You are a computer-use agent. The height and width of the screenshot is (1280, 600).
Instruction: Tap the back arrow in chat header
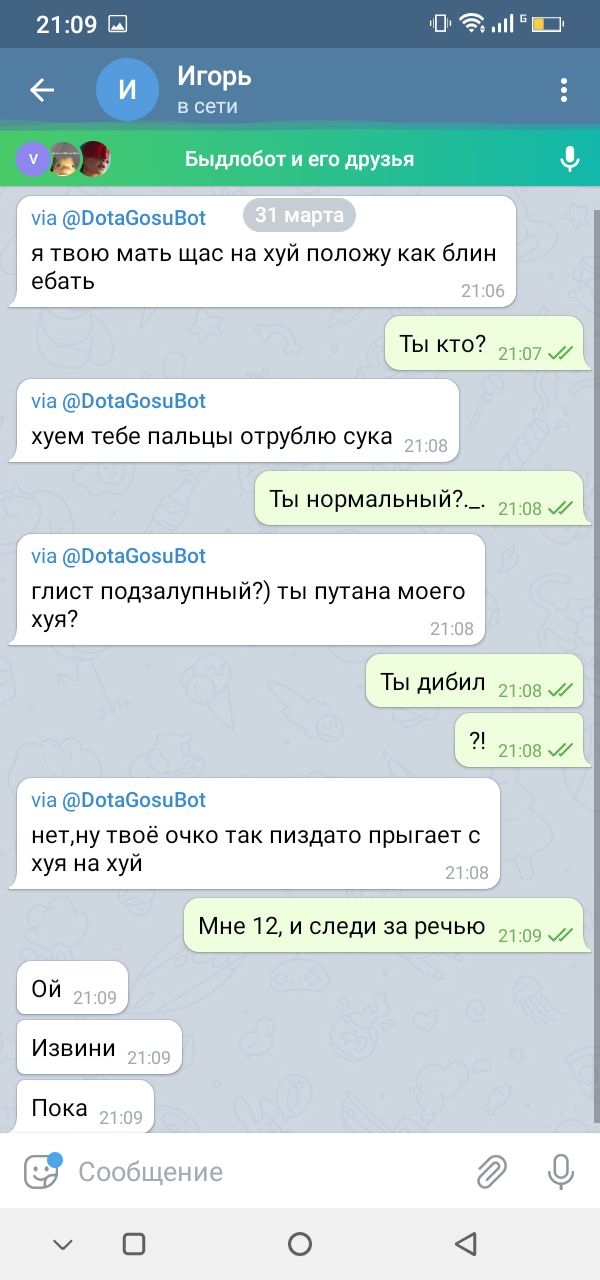tap(42, 90)
